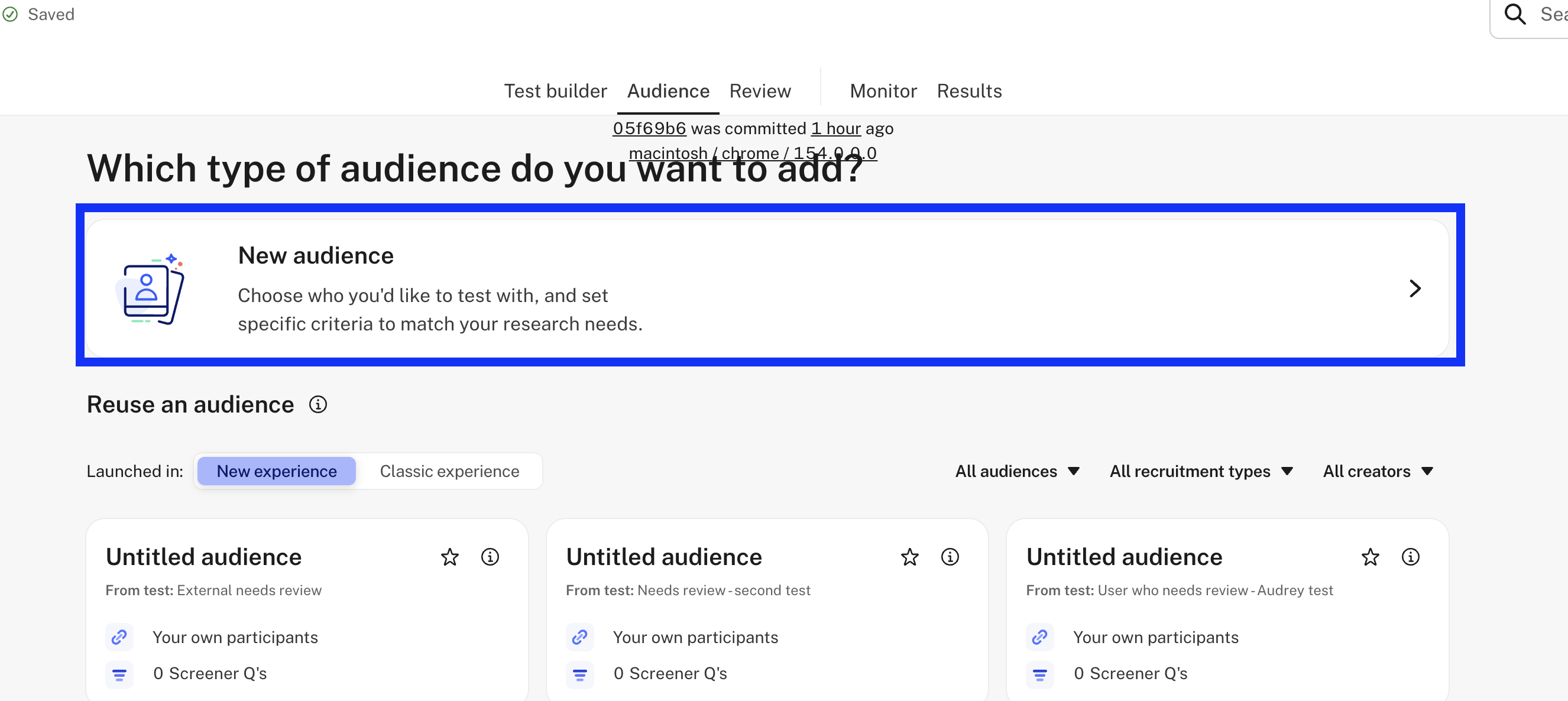Click screener icon in External needs review card
The width and height of the screenshot is (1568, 701).
[119, 674]
